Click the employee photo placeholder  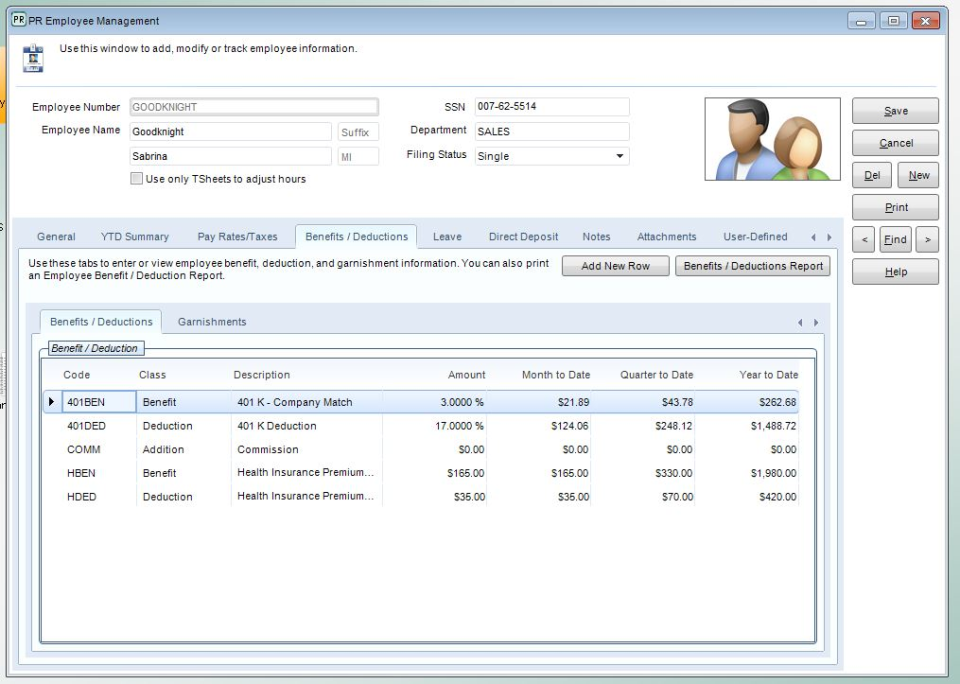click(x=772, y=139)
